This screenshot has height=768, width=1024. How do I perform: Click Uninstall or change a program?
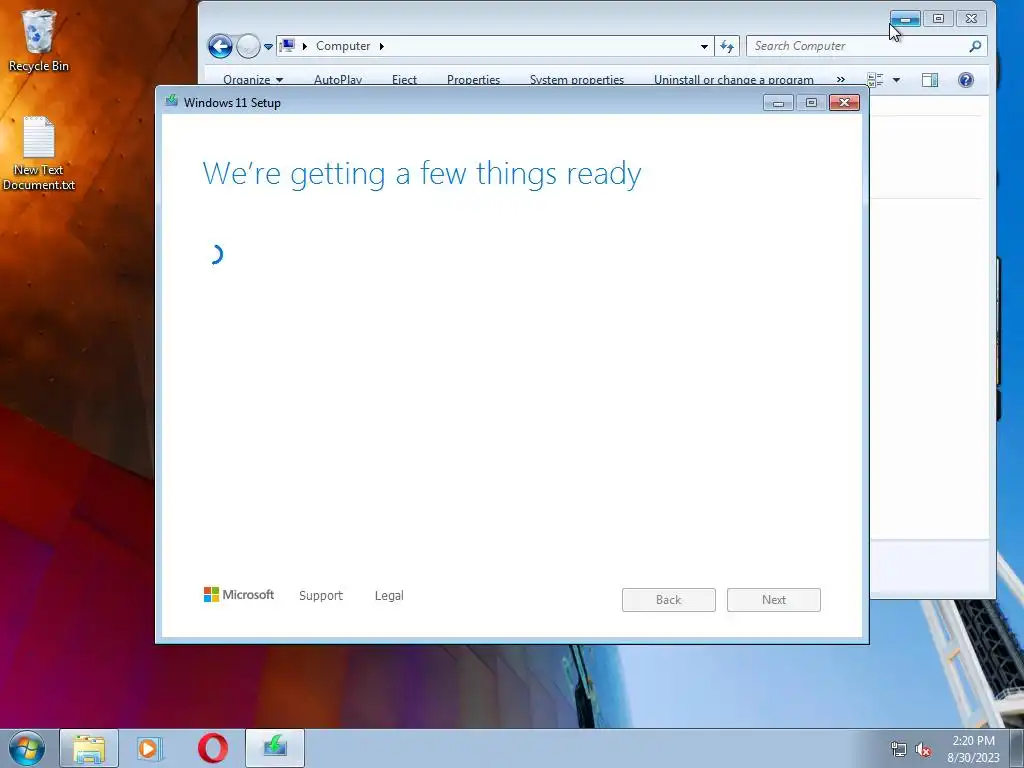[734, 80]
